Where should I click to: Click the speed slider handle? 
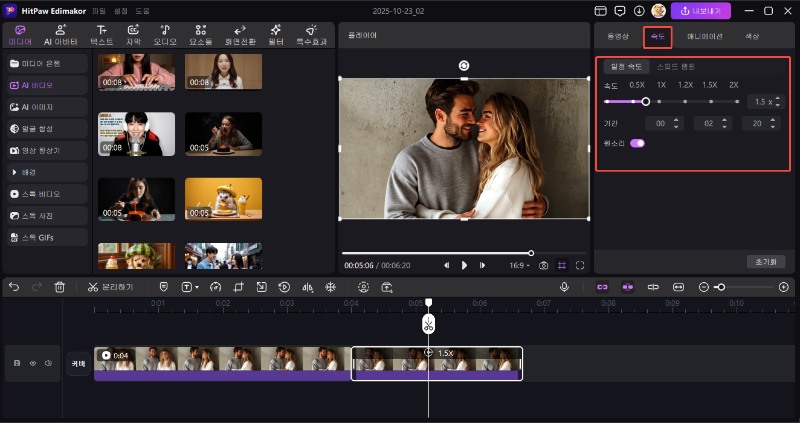[646, 101]
